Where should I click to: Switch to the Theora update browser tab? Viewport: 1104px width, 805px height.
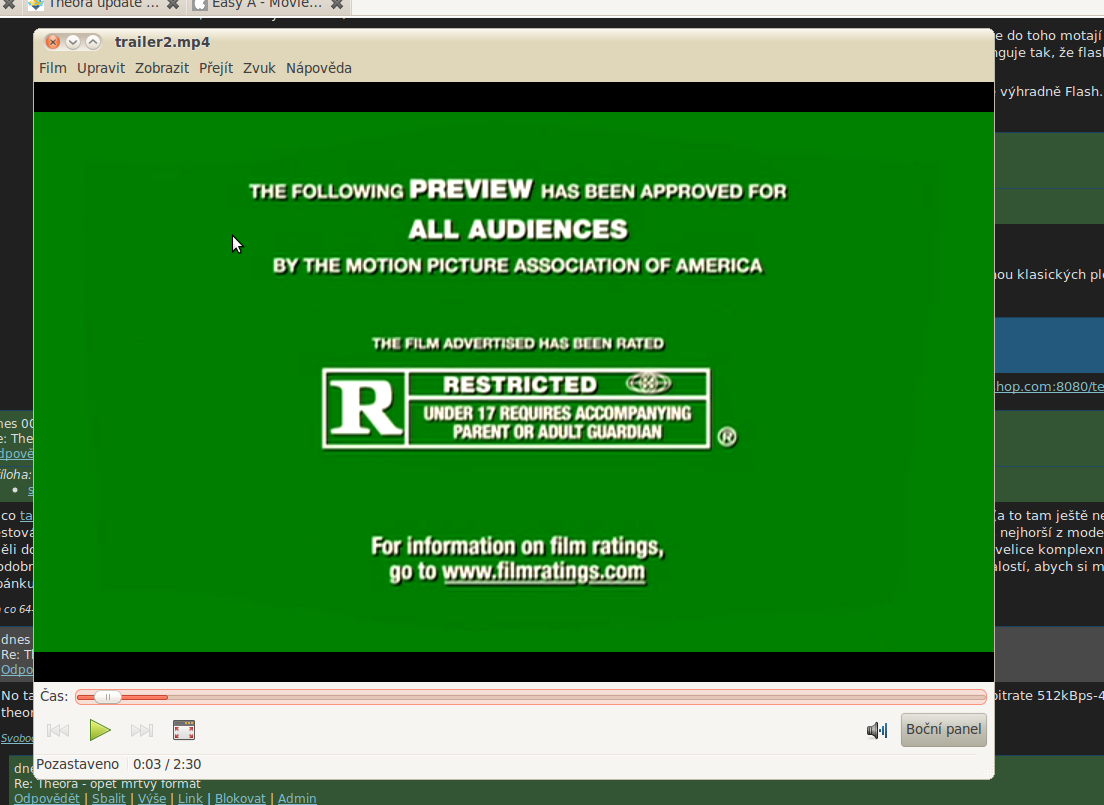coord(102,4)
